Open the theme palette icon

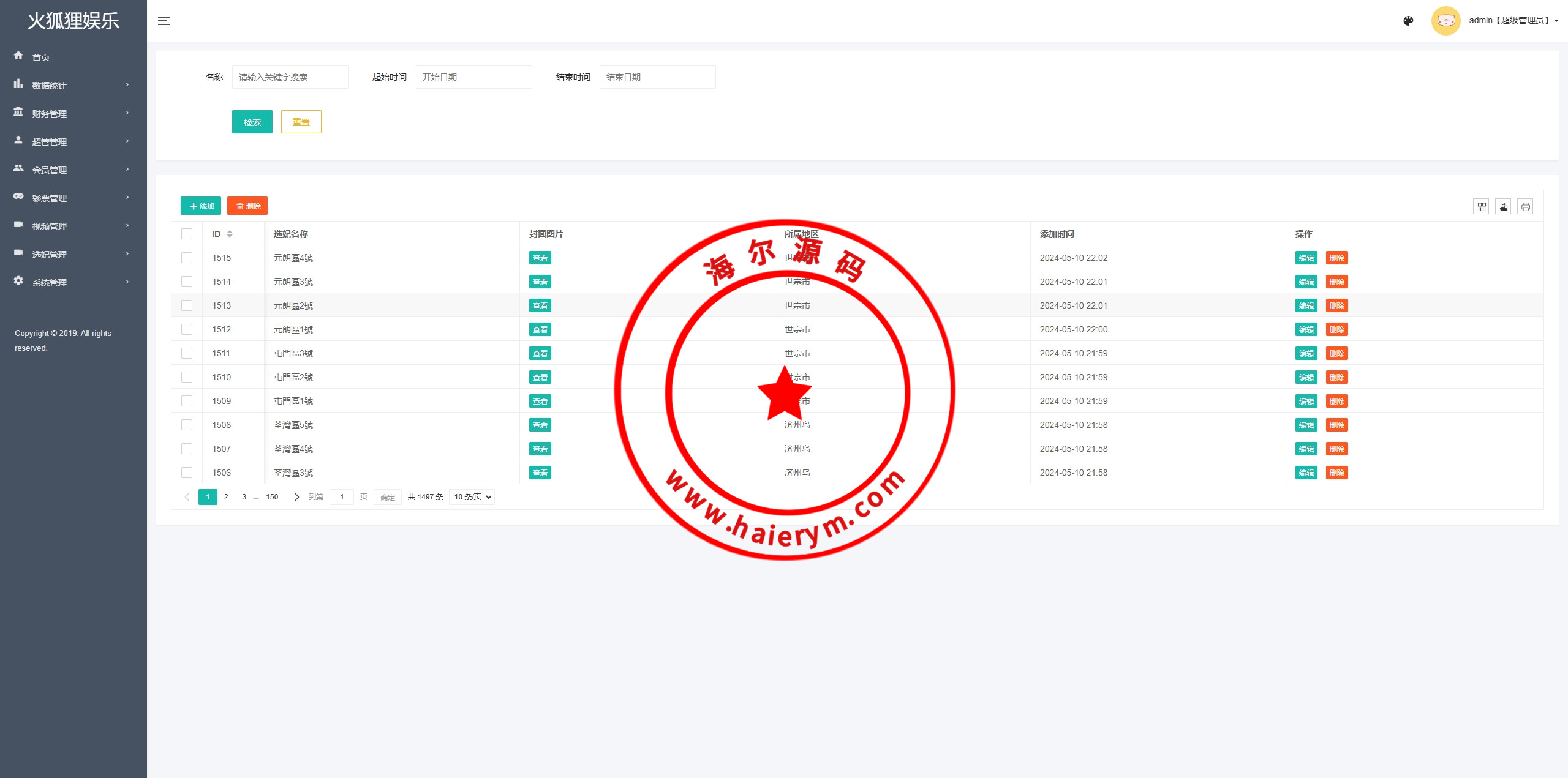pyautogui.click(x=1408, y=21)
